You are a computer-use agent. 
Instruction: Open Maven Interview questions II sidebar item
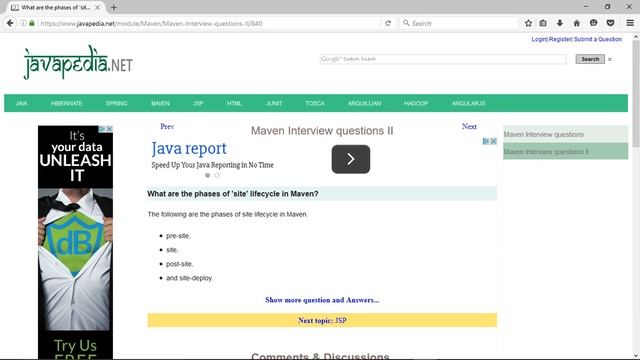(565, 151)
